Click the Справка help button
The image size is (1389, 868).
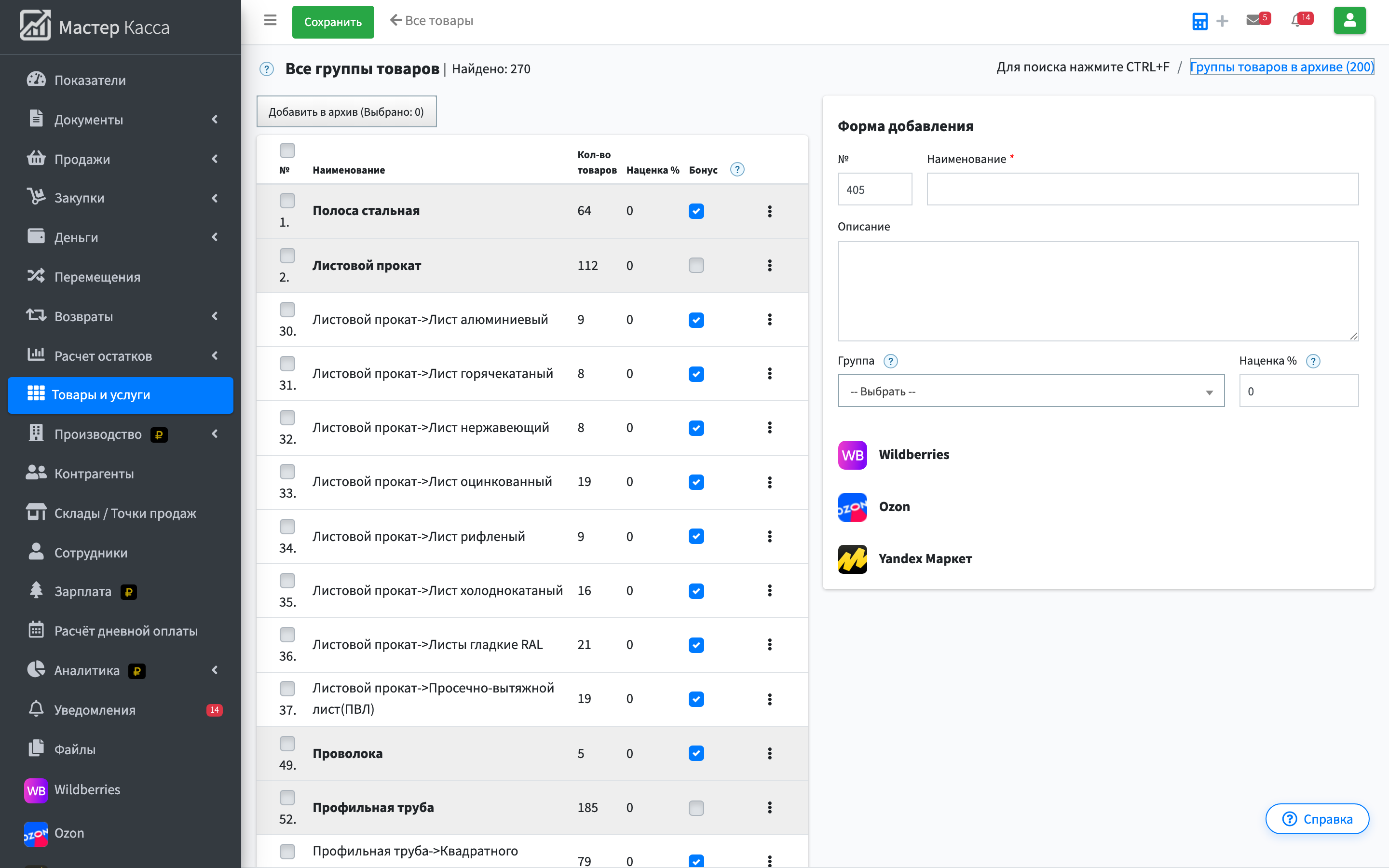point(1317,819)
